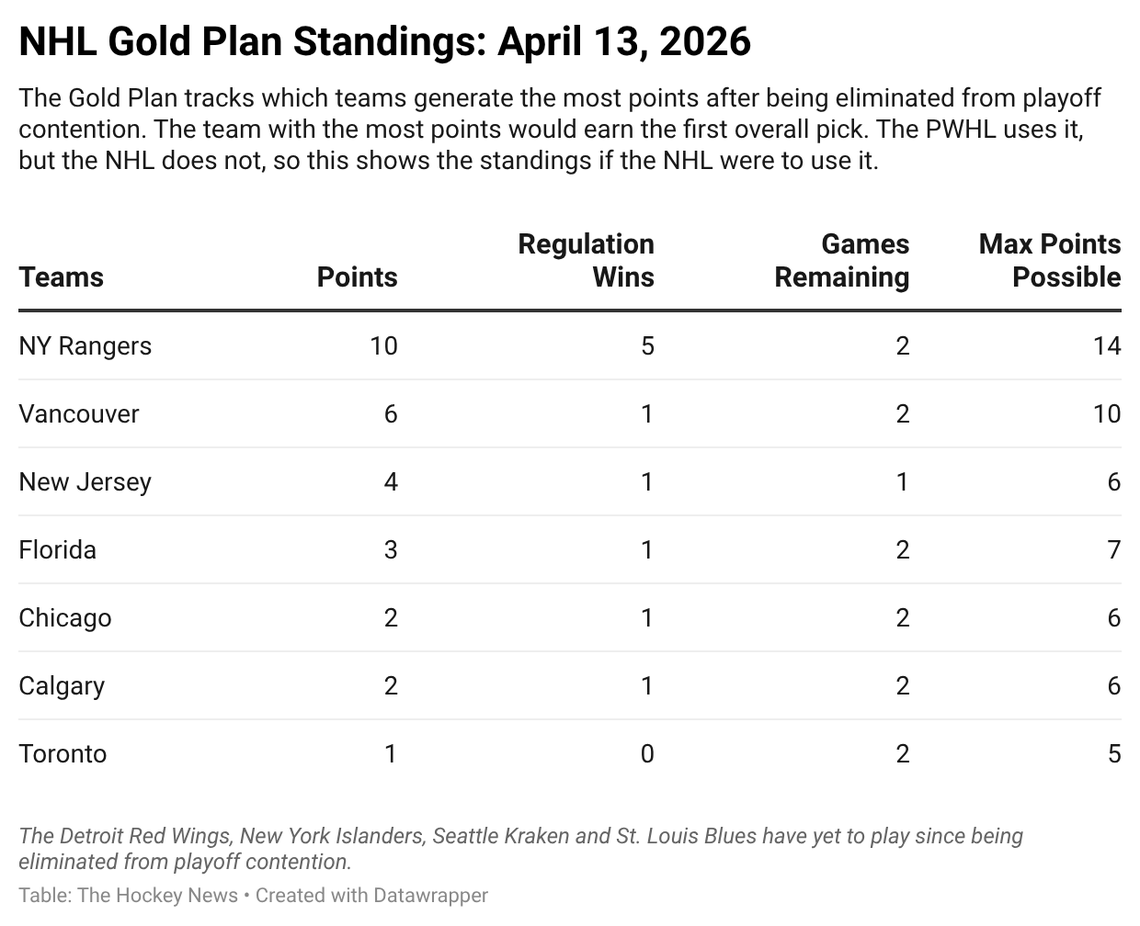Select the Florida team name
Screen dimensions: 1140x926
(57, 550)
